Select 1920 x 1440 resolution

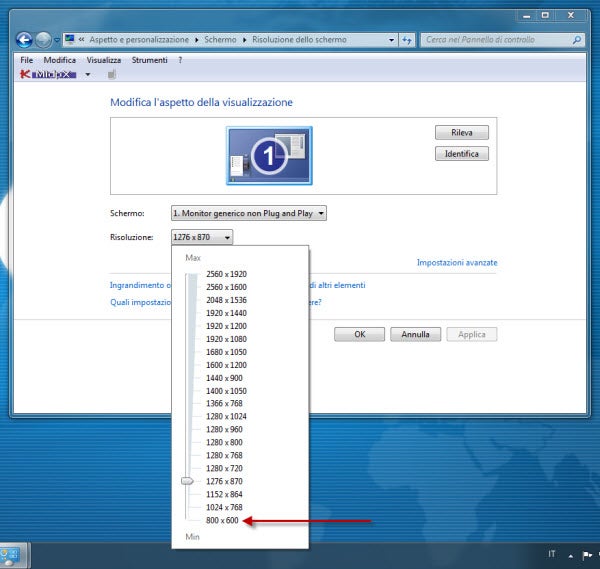(226, 313)
